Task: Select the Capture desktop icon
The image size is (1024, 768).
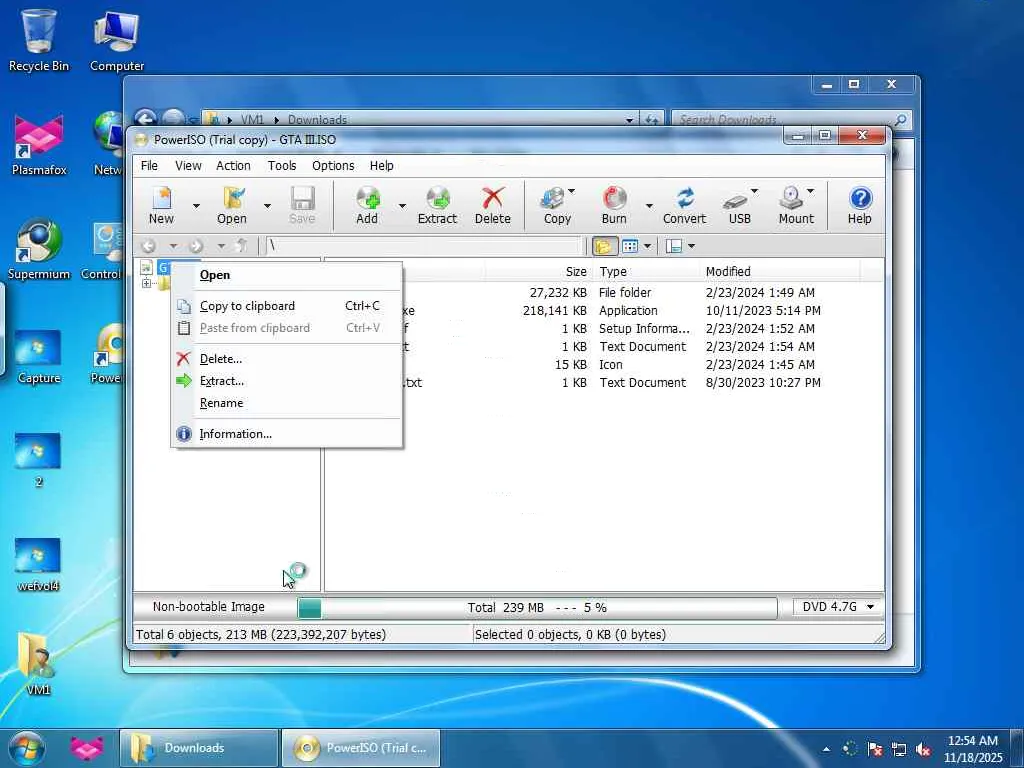Action: click(x=39, y=356)
